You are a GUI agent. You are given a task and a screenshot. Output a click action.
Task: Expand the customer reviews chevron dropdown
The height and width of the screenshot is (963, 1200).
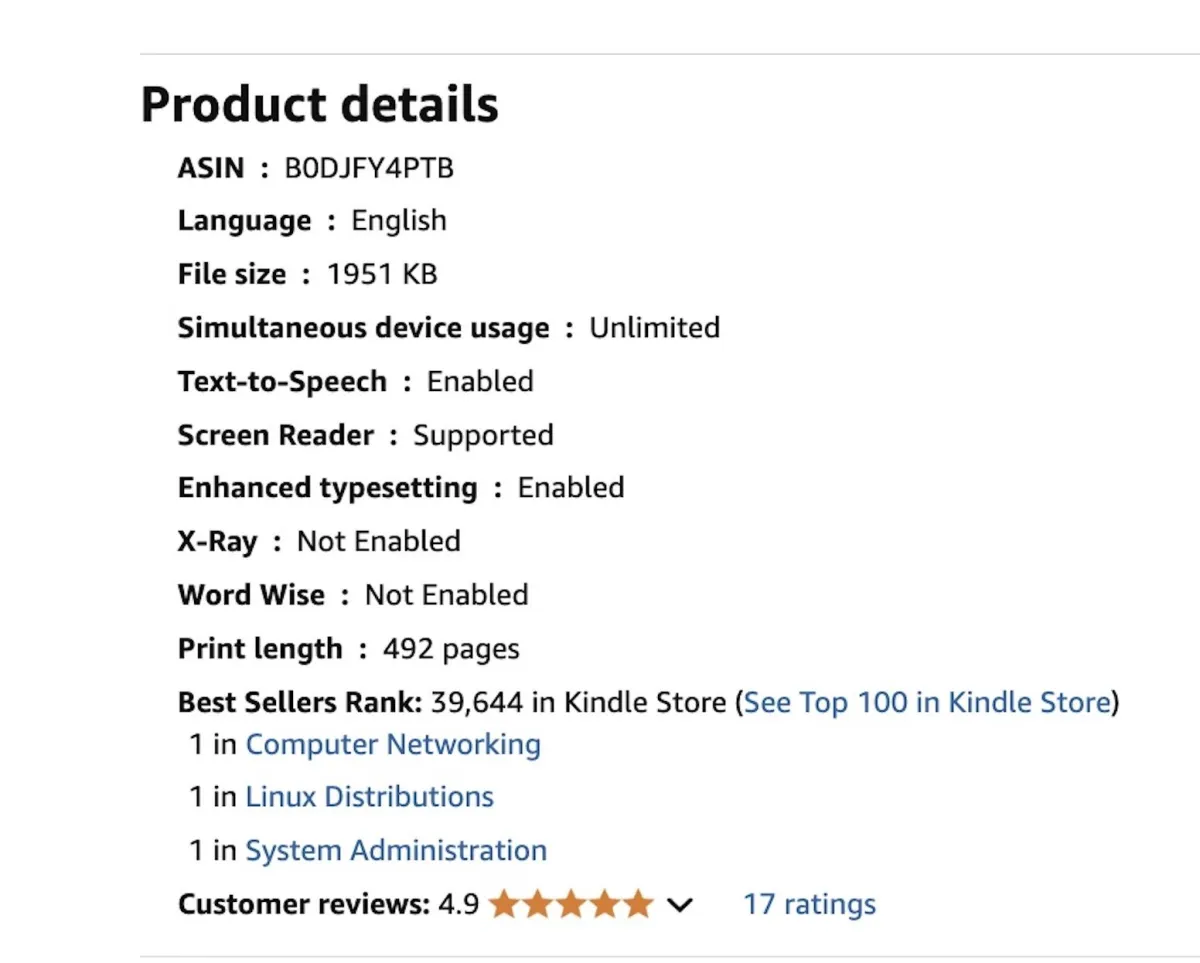(x=680, y=906)
